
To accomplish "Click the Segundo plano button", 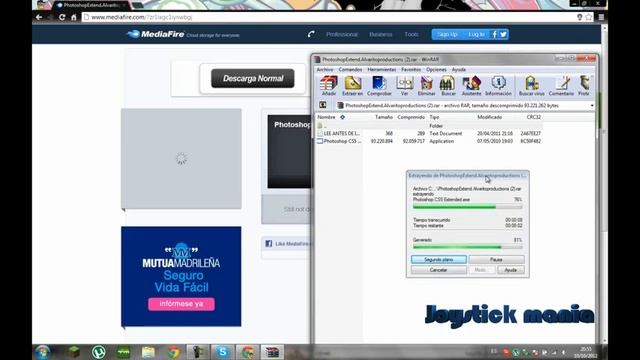I will [x=439, y=260].
